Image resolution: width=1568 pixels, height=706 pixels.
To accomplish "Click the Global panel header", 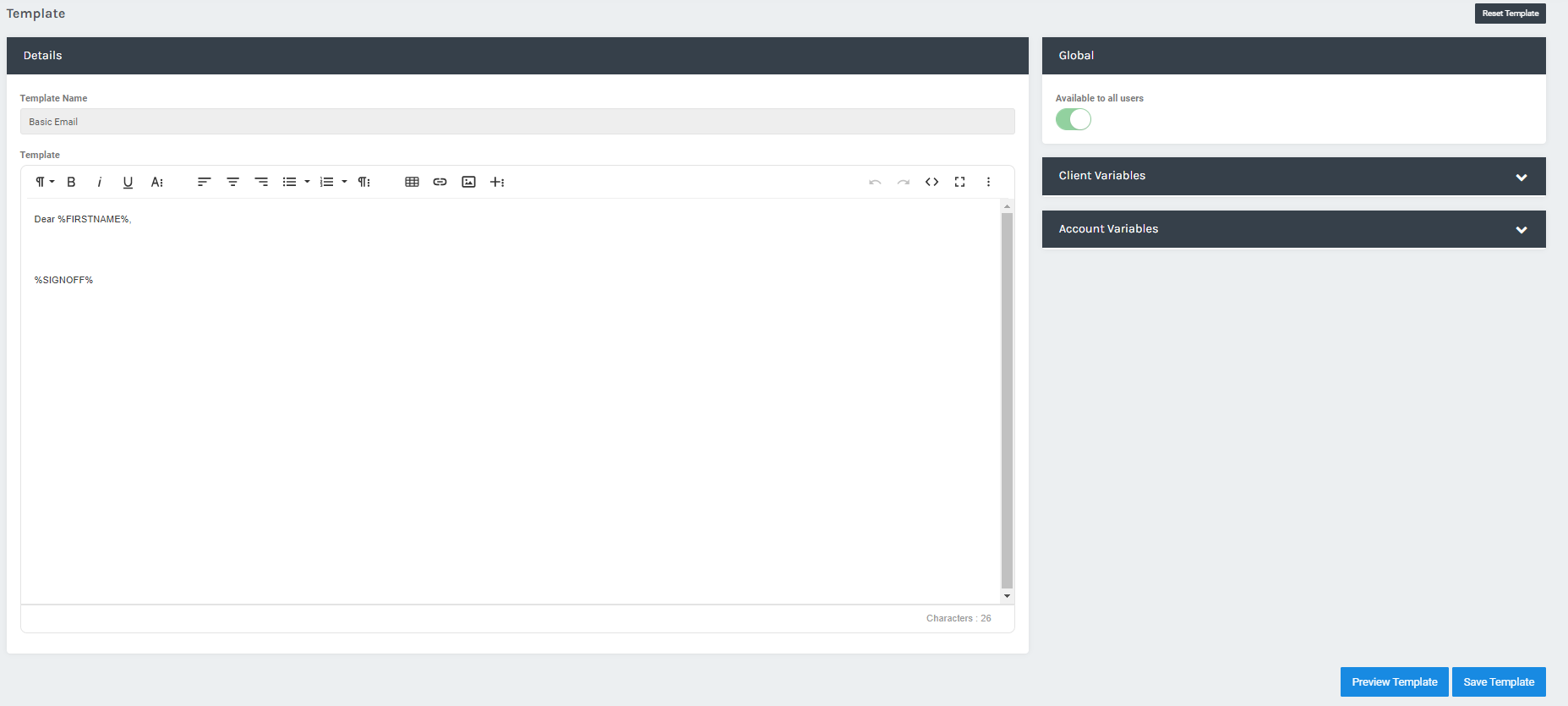I will pos(1293,56).
